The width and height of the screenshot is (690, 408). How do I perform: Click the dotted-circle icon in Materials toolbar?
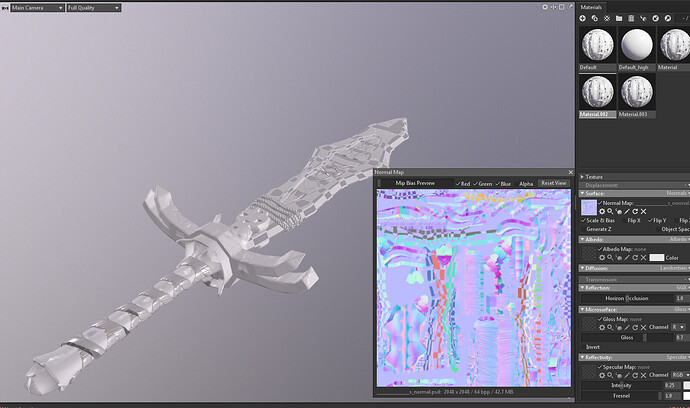(x=607, y=18)
